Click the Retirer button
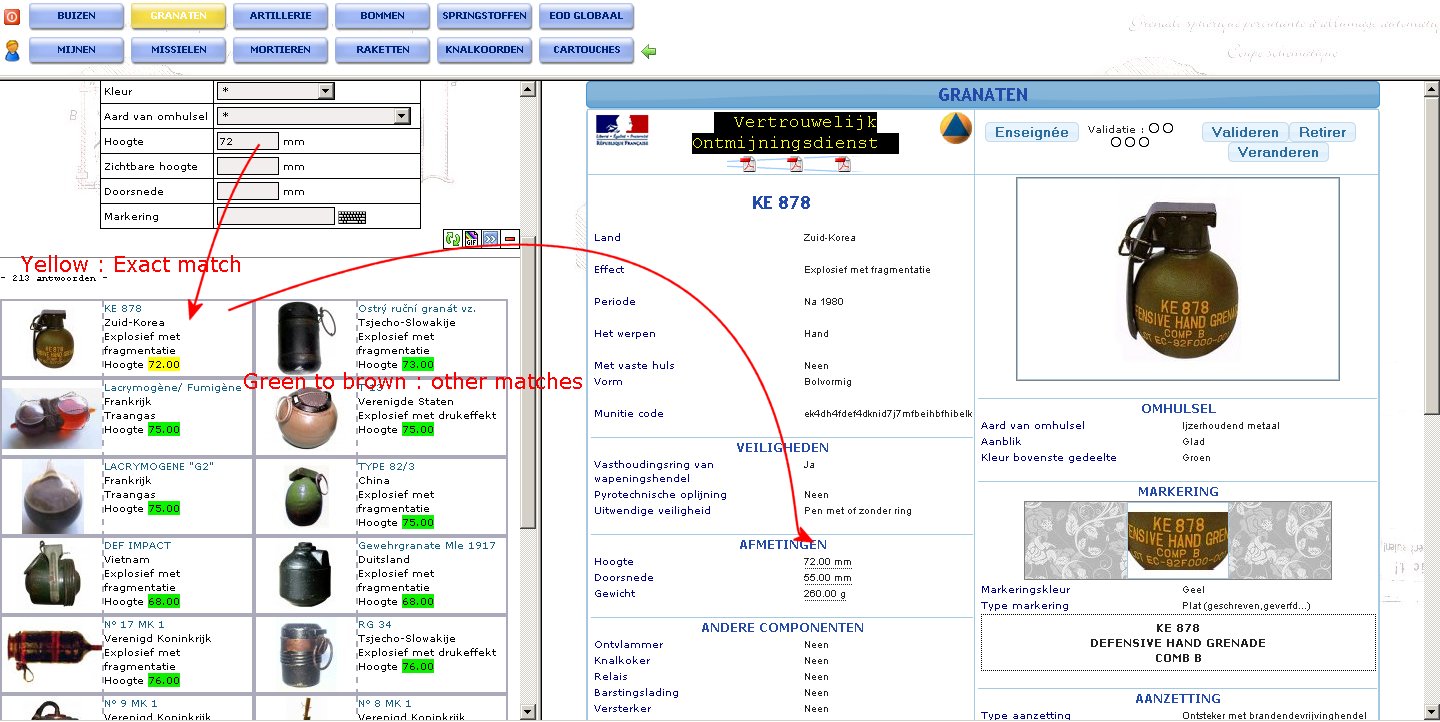 coord(1322,132)
